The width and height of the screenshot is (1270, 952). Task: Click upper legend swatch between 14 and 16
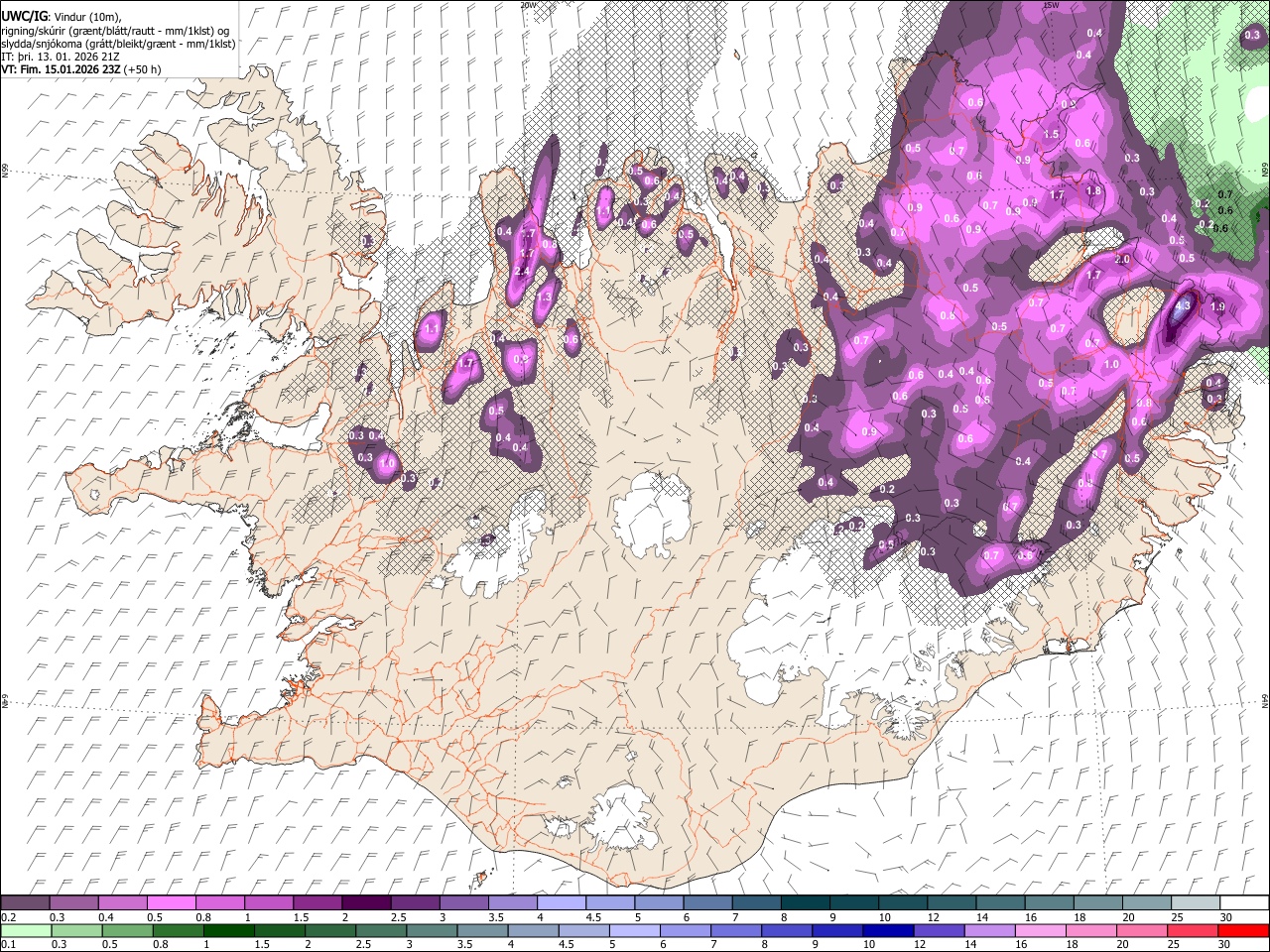(1001, 903)
